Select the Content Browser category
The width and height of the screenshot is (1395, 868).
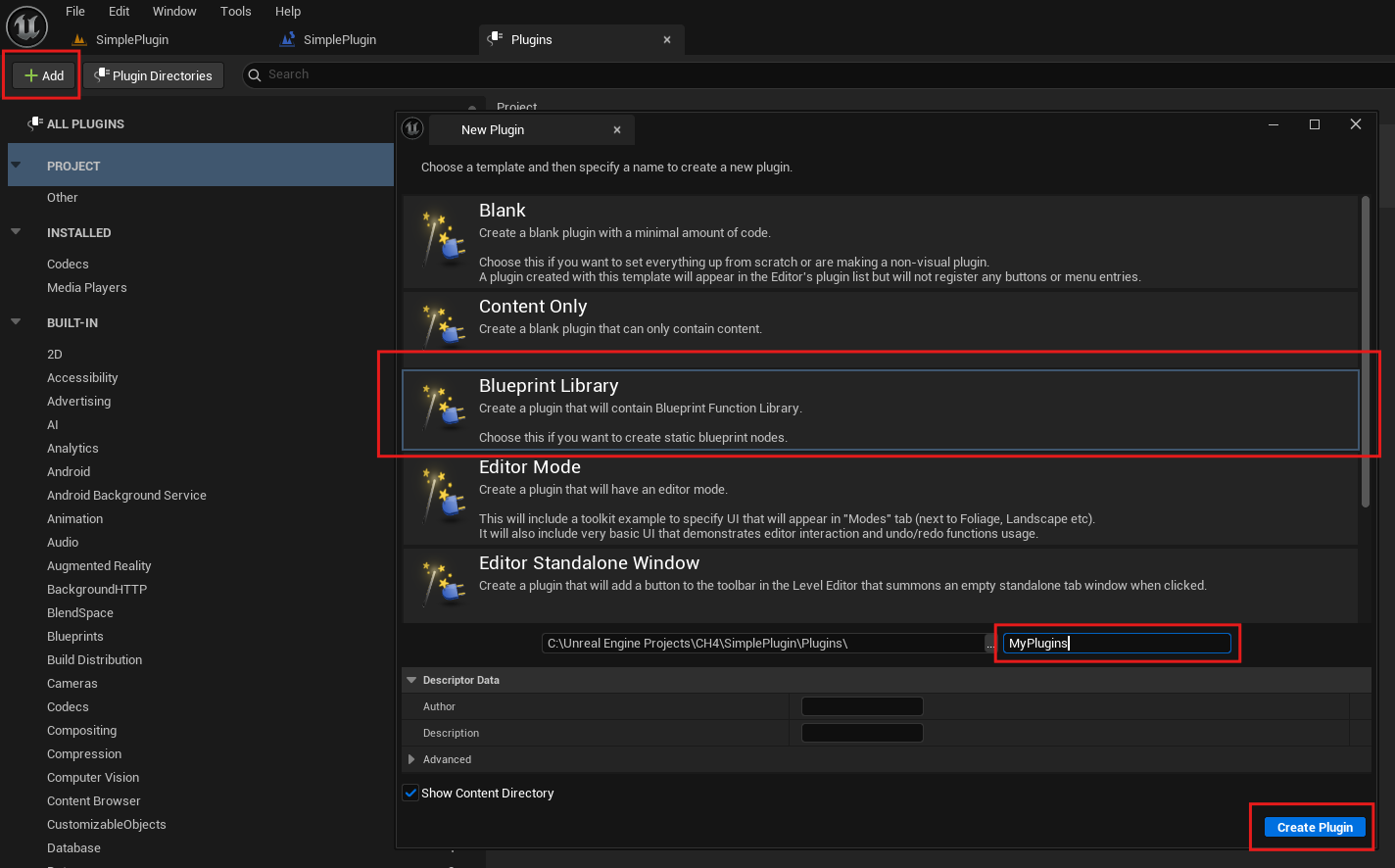click(x=94, y=800)
